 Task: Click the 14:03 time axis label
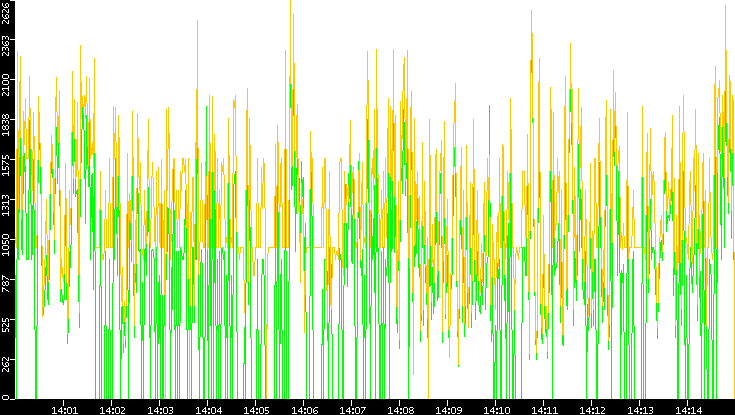coord(160,410)
